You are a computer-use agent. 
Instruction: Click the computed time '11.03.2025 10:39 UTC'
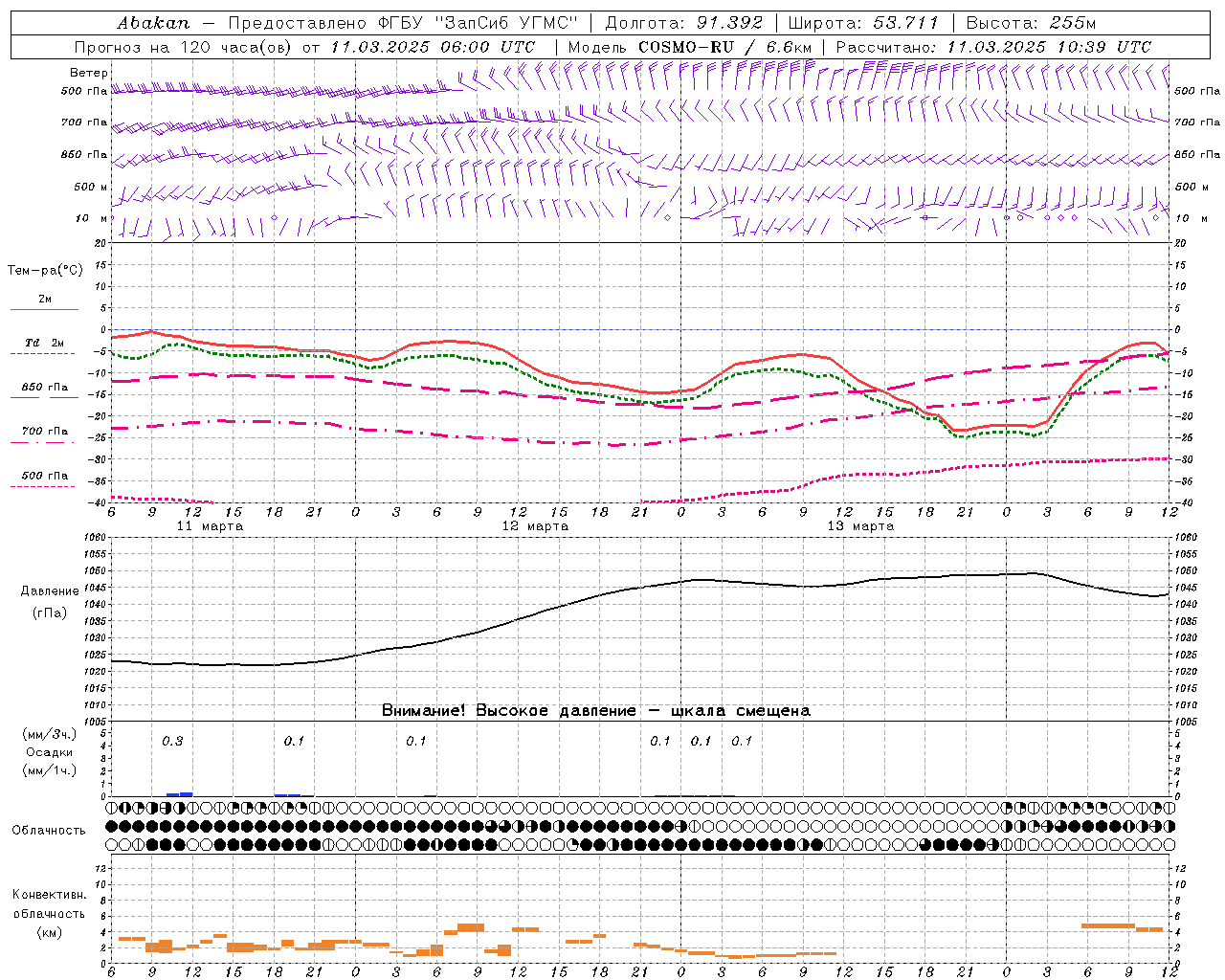click(x=1049, y=47)
